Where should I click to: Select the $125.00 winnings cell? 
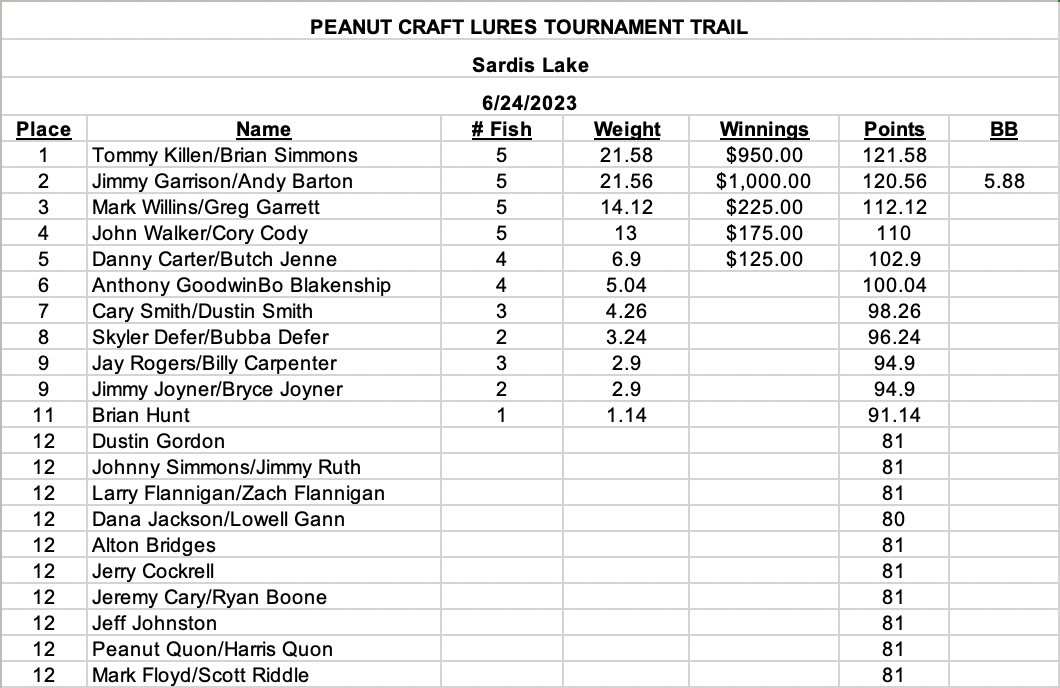coord(764,259)
